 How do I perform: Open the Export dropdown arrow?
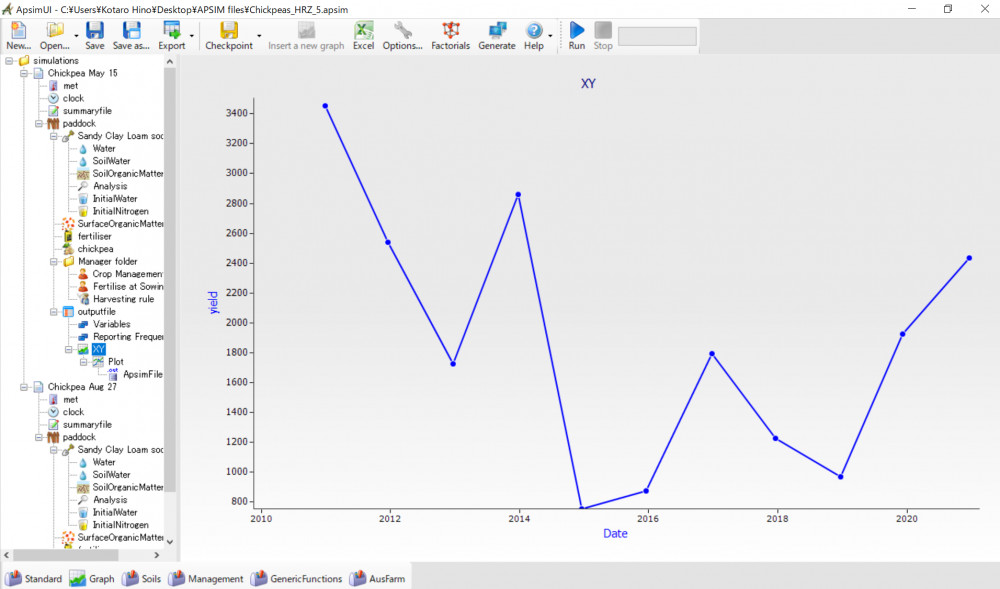tap(192, 36)
